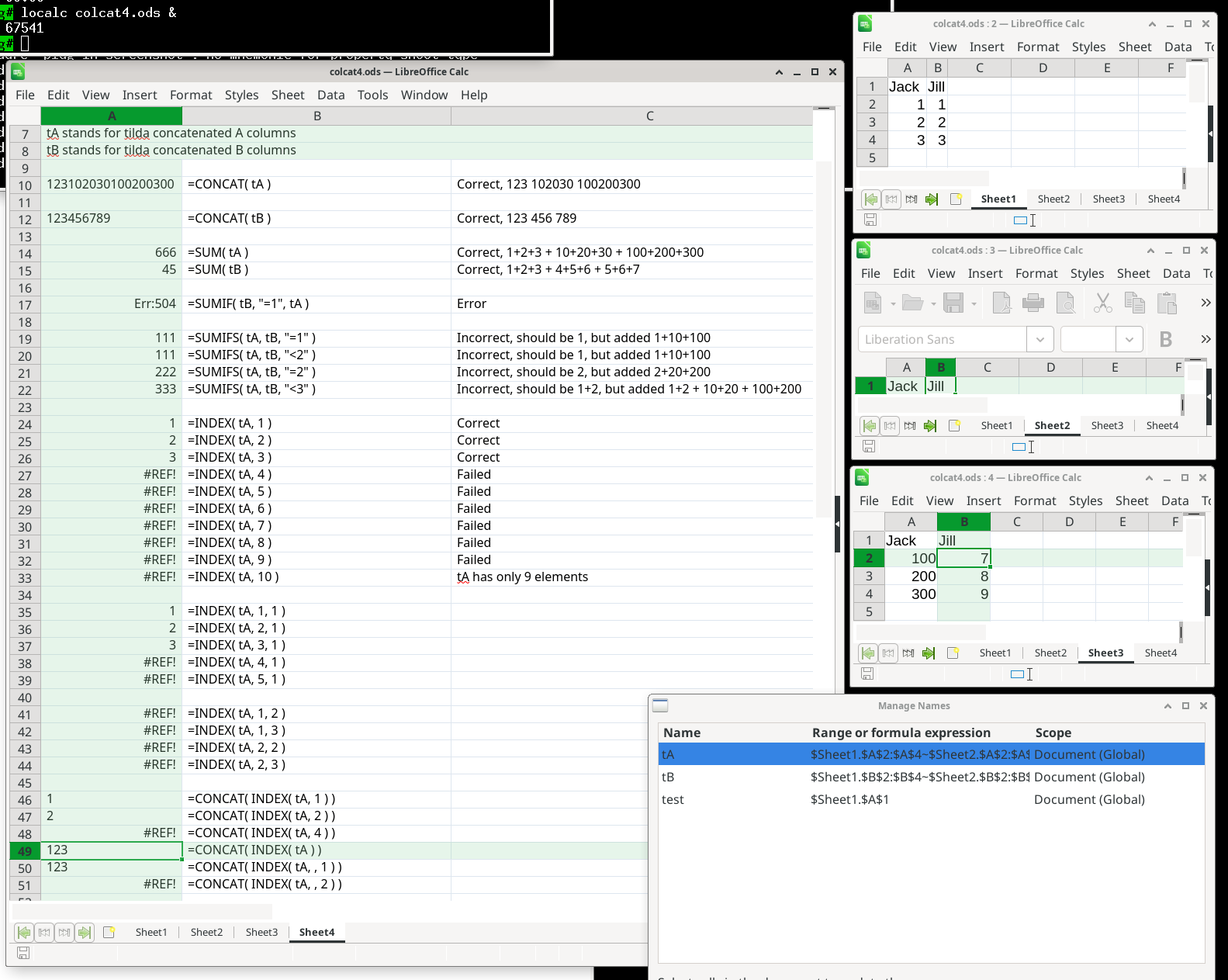The image size is (1228, 980).
Task: Click the Print icon in window 3
Action: pos(1033,303)
